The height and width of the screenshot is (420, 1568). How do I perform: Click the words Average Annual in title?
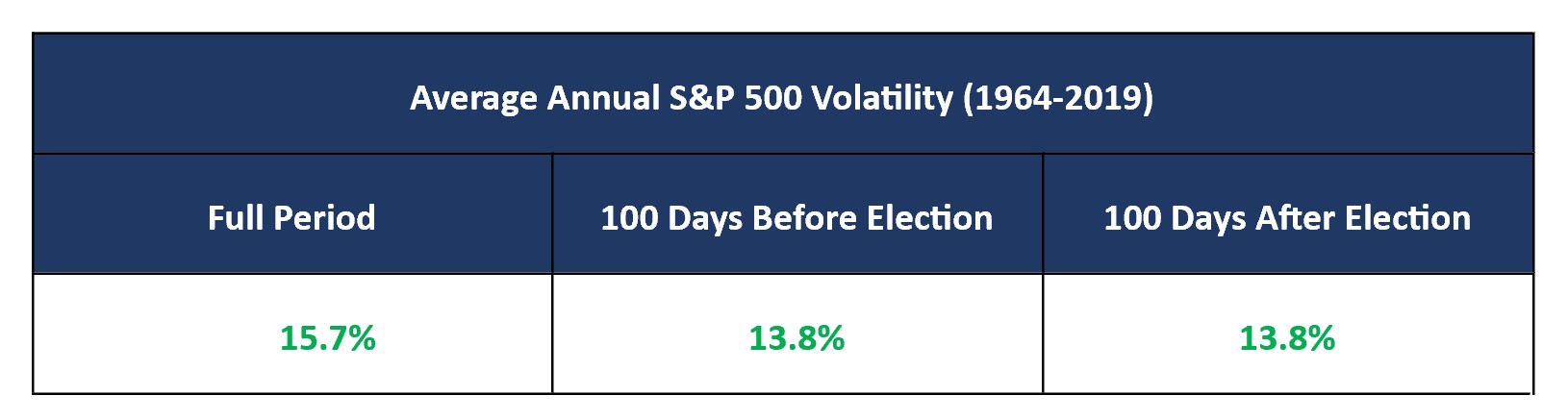535,98
